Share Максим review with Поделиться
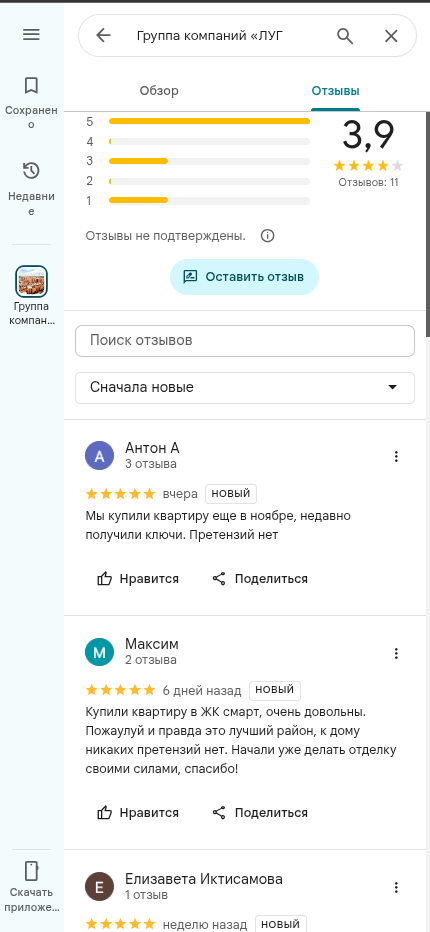 [x=260, y=812]
